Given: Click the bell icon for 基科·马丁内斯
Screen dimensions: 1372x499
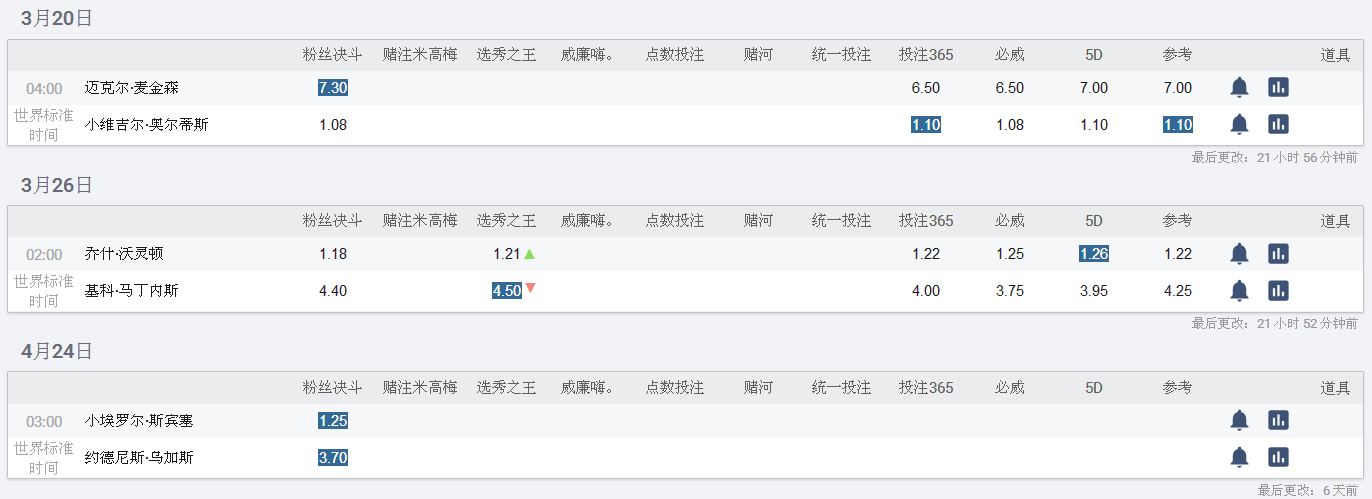Looking at the screenshot, I should click(1239, 290).
